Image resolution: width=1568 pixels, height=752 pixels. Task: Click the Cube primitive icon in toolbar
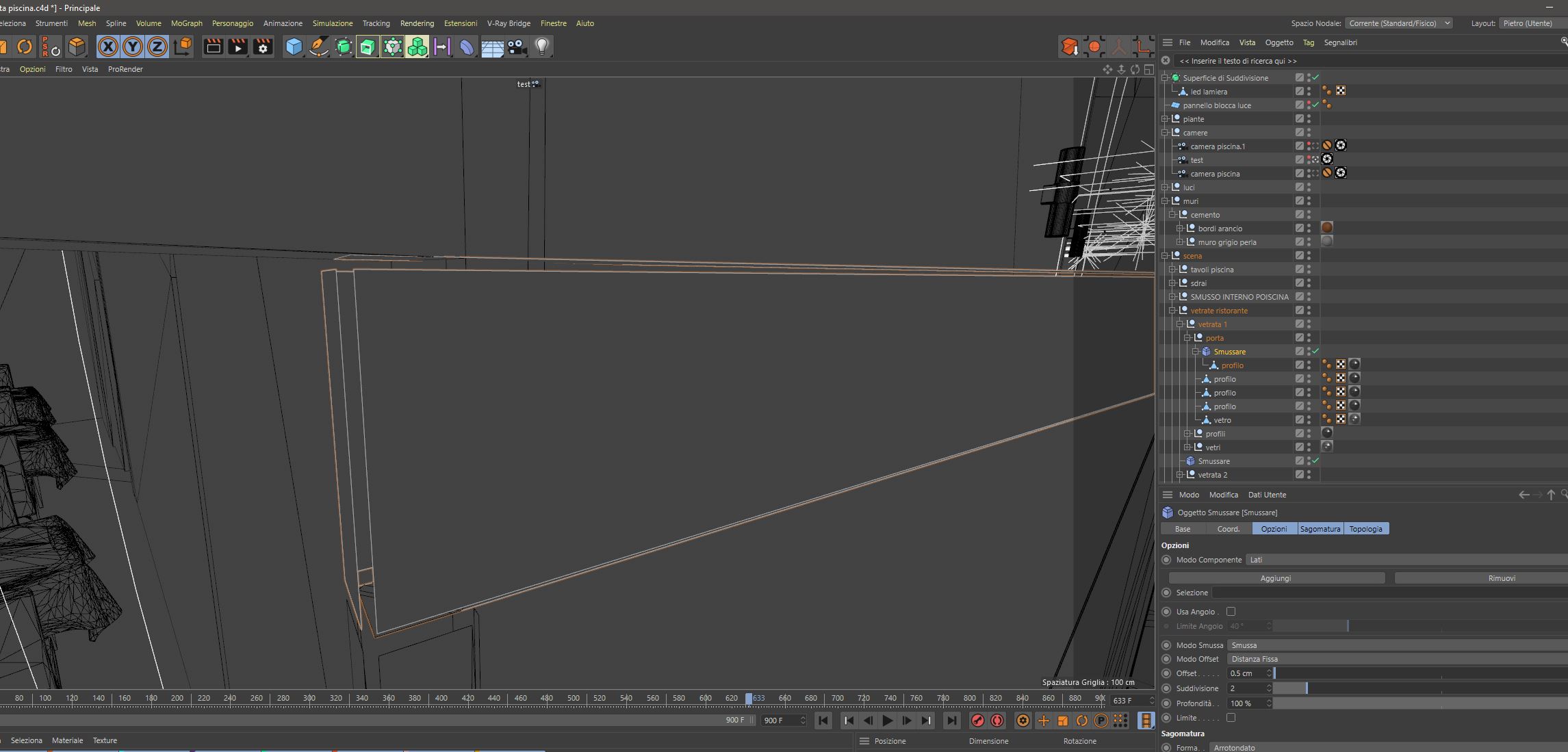[x=294, y=47]
